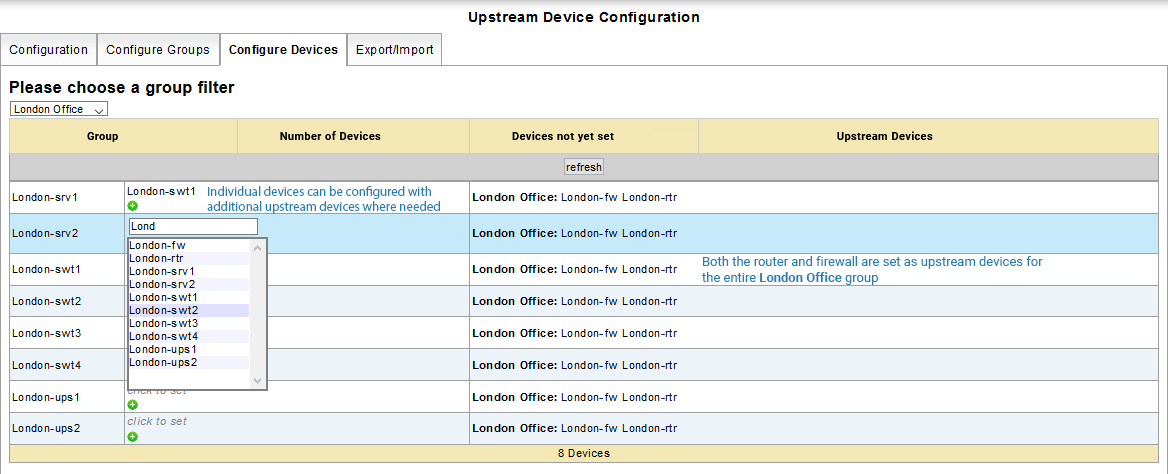Open the Configure Groups tab

158,50
